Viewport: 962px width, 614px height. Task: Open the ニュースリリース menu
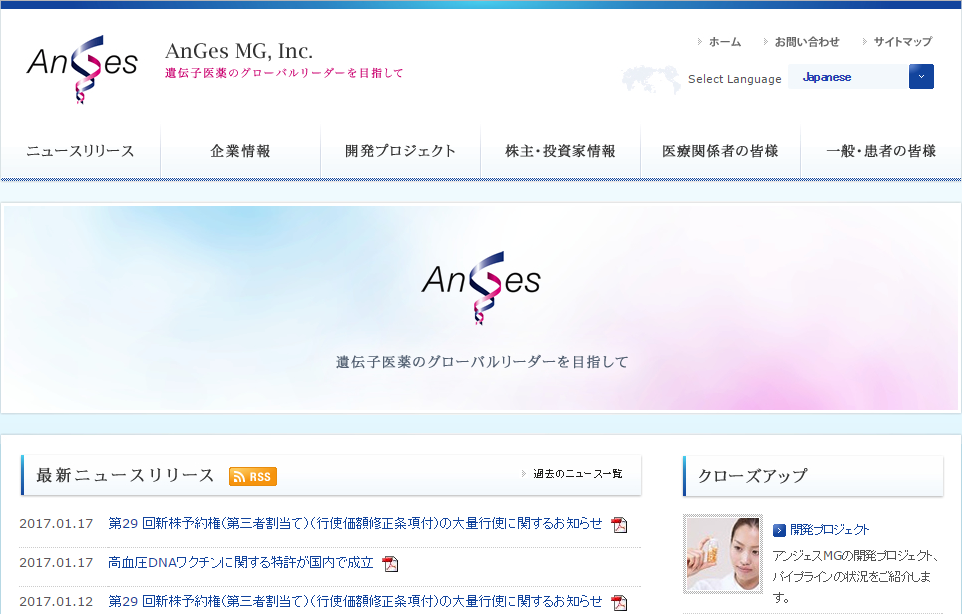pyautogui.click(x=80, y=151)
